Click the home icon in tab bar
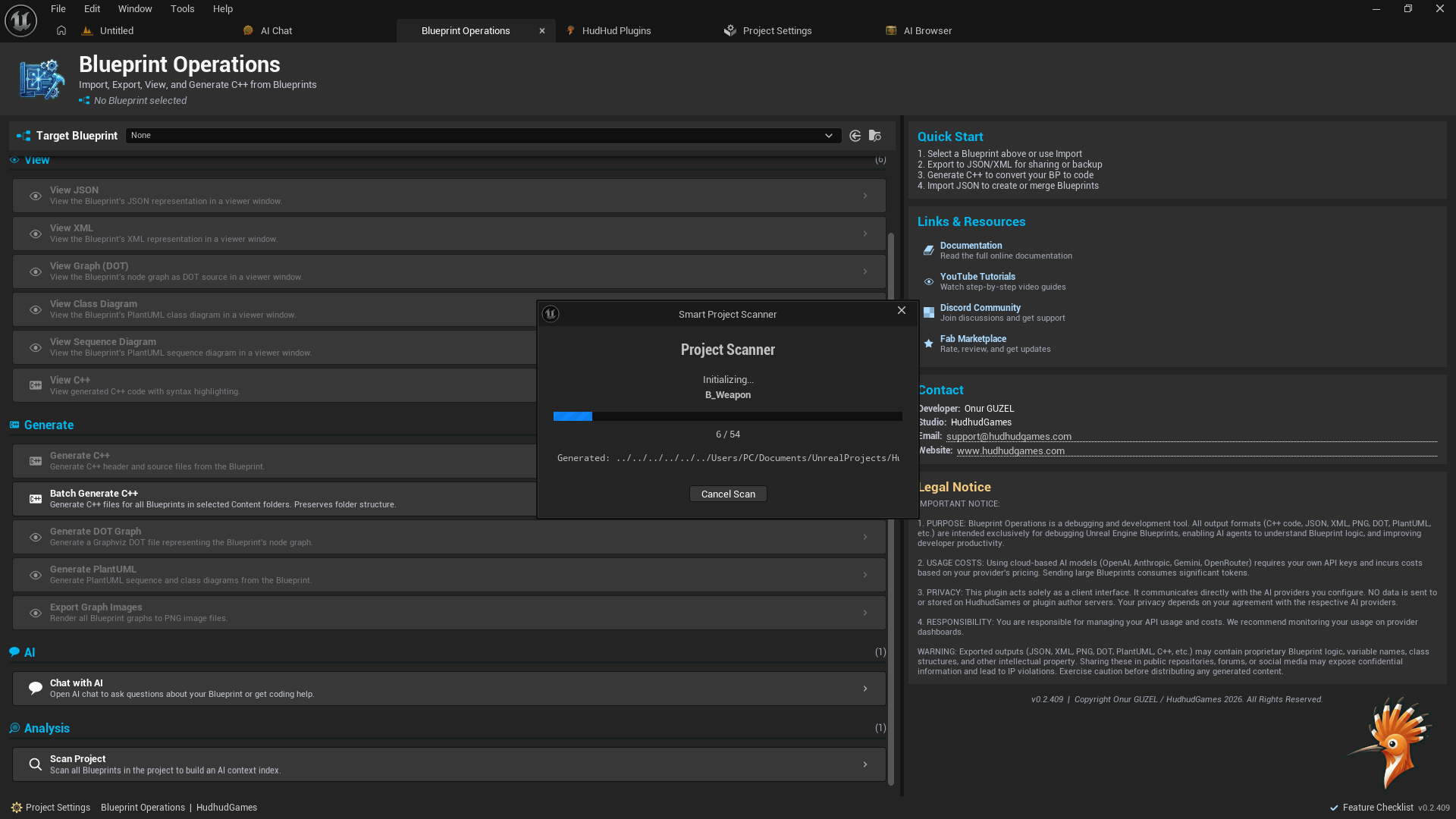 [61, 30]
